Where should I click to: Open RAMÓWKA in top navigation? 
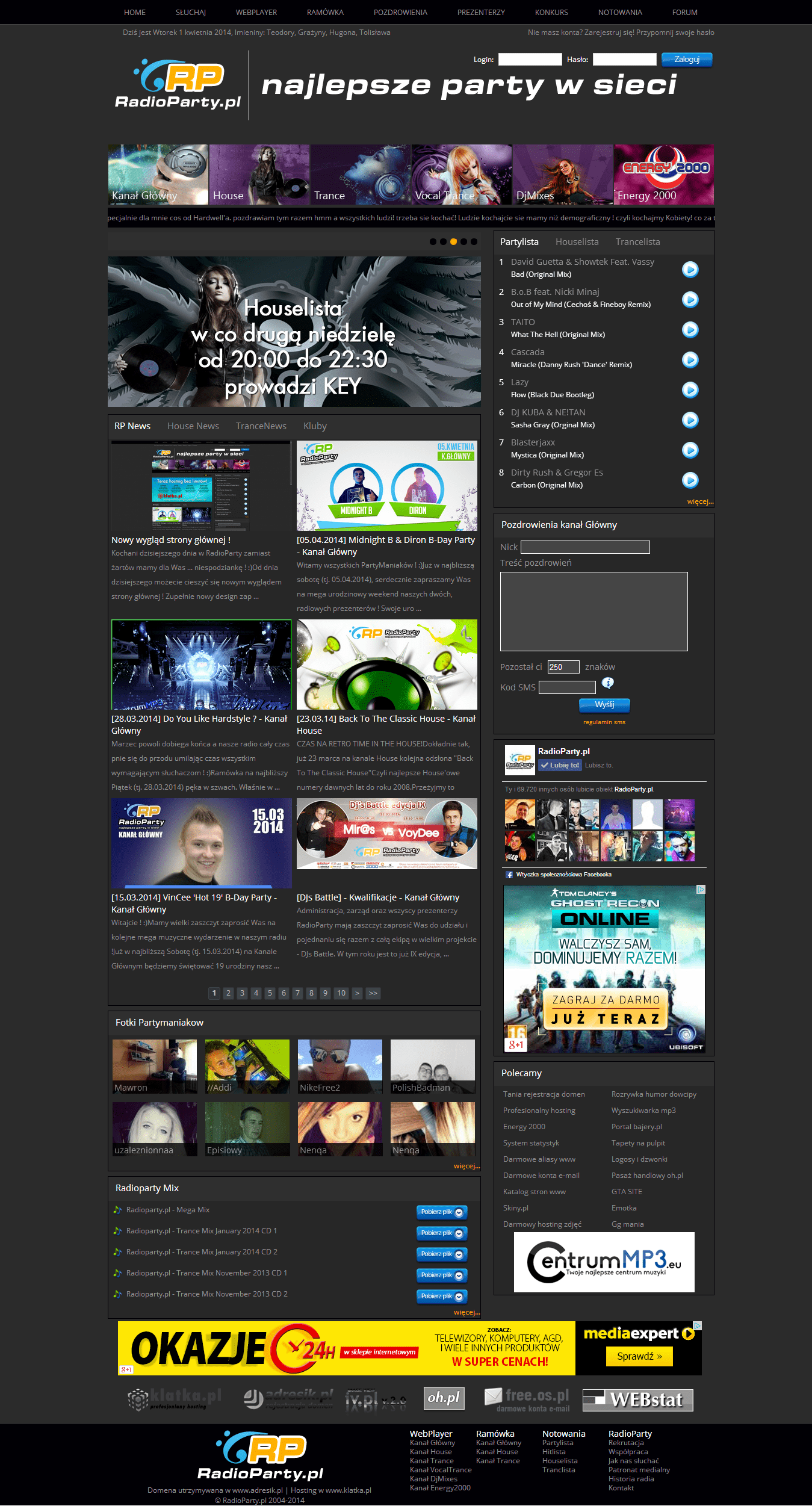coord(325,12)
